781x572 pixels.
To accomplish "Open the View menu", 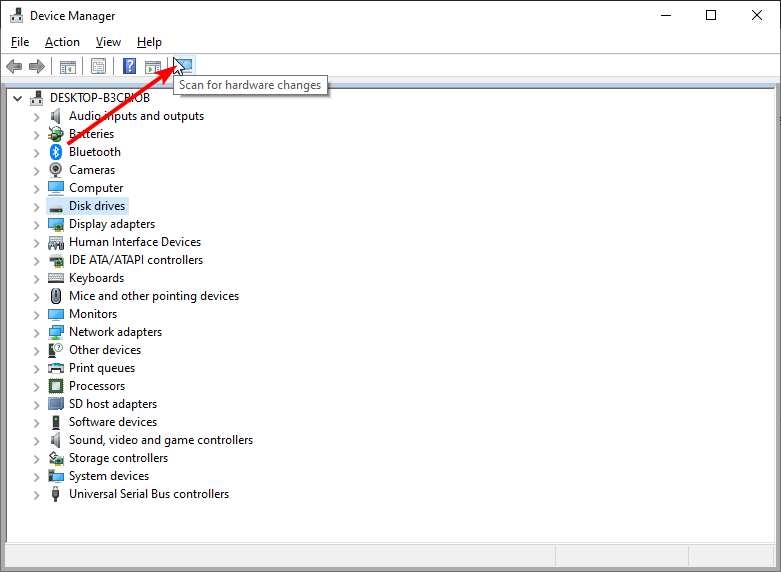I will point(108,42).
